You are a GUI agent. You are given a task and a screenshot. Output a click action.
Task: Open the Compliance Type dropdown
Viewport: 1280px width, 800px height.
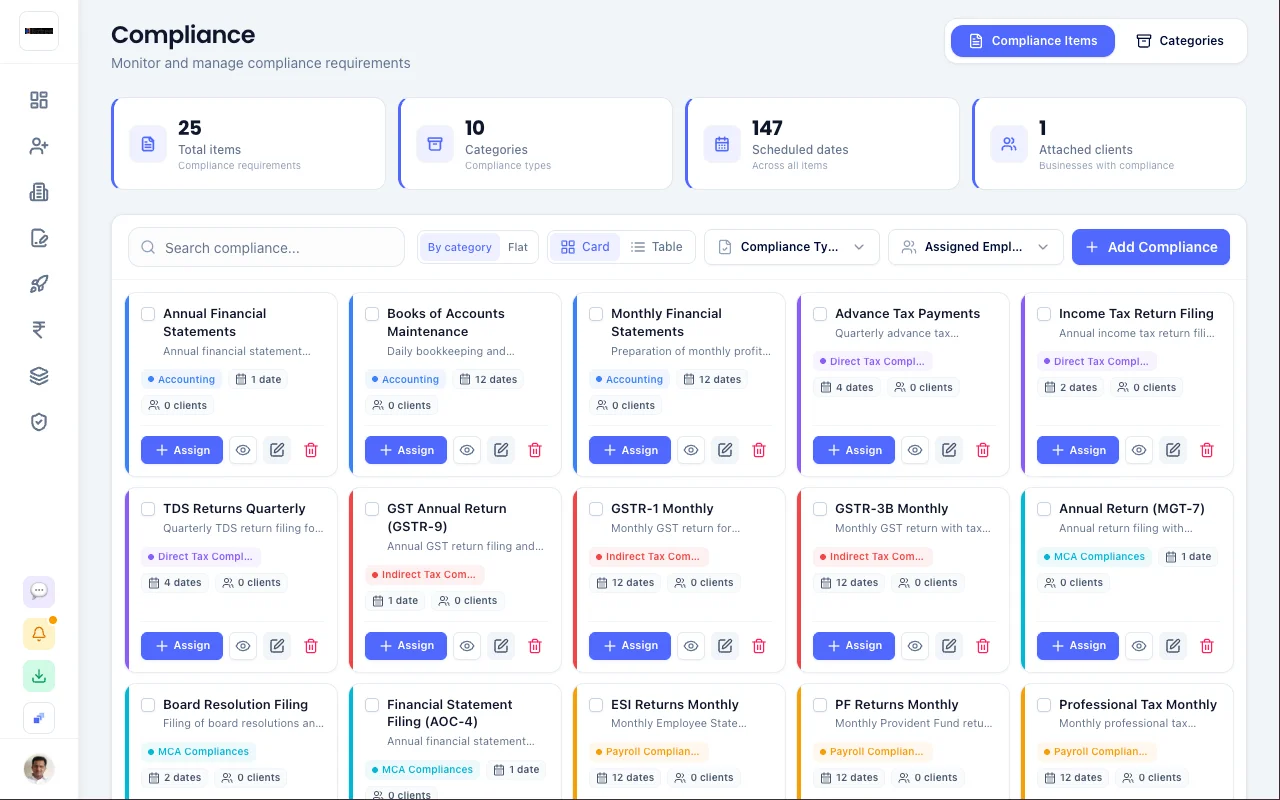(792, 247)
